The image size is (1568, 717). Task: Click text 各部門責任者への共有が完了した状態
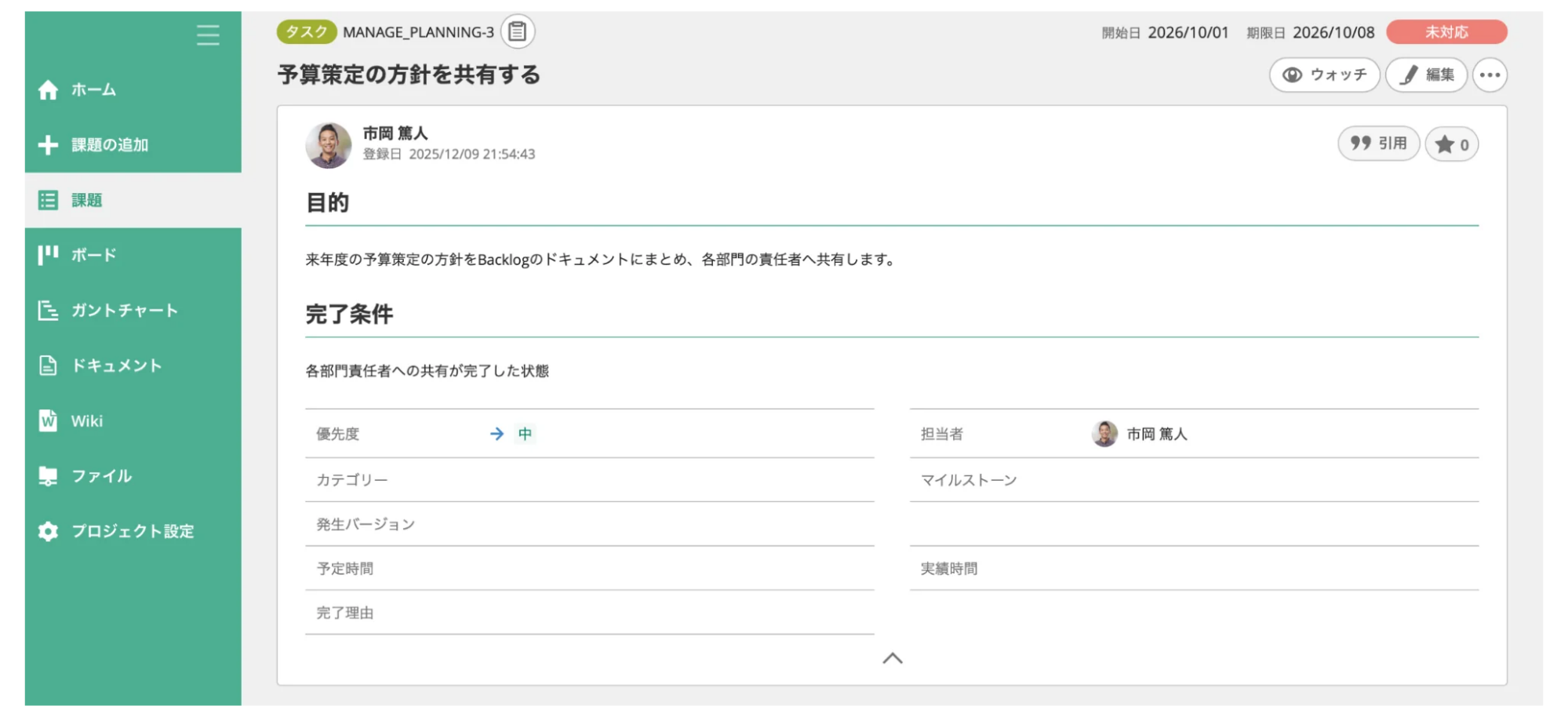427,371
